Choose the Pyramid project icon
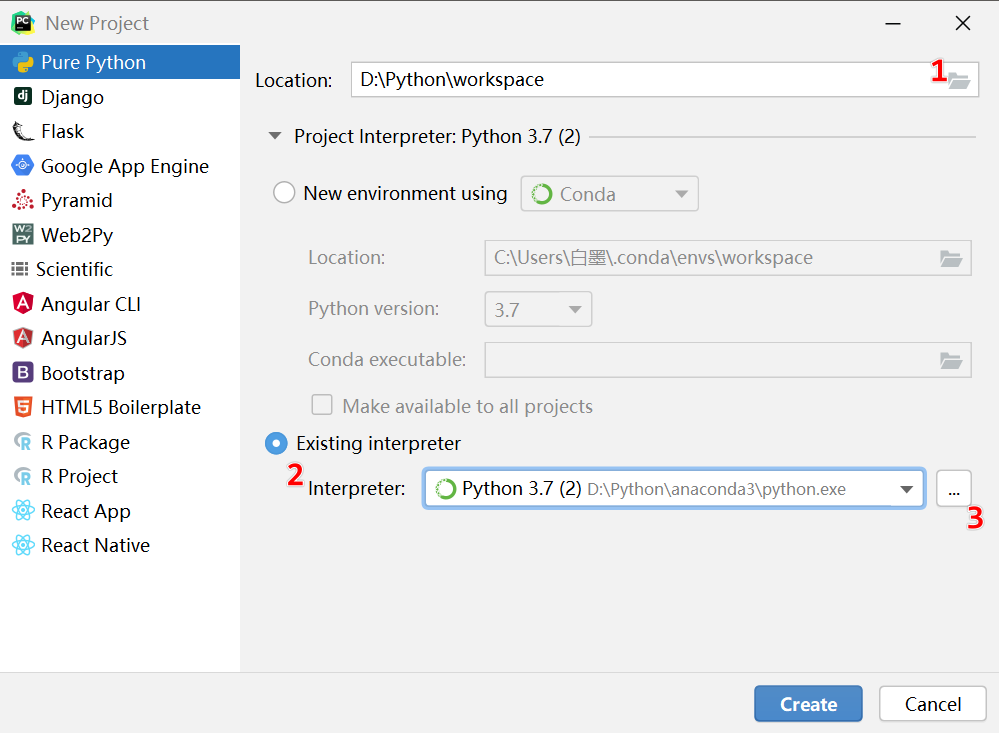Screen dimensions: 999x733 pos(22,200)
